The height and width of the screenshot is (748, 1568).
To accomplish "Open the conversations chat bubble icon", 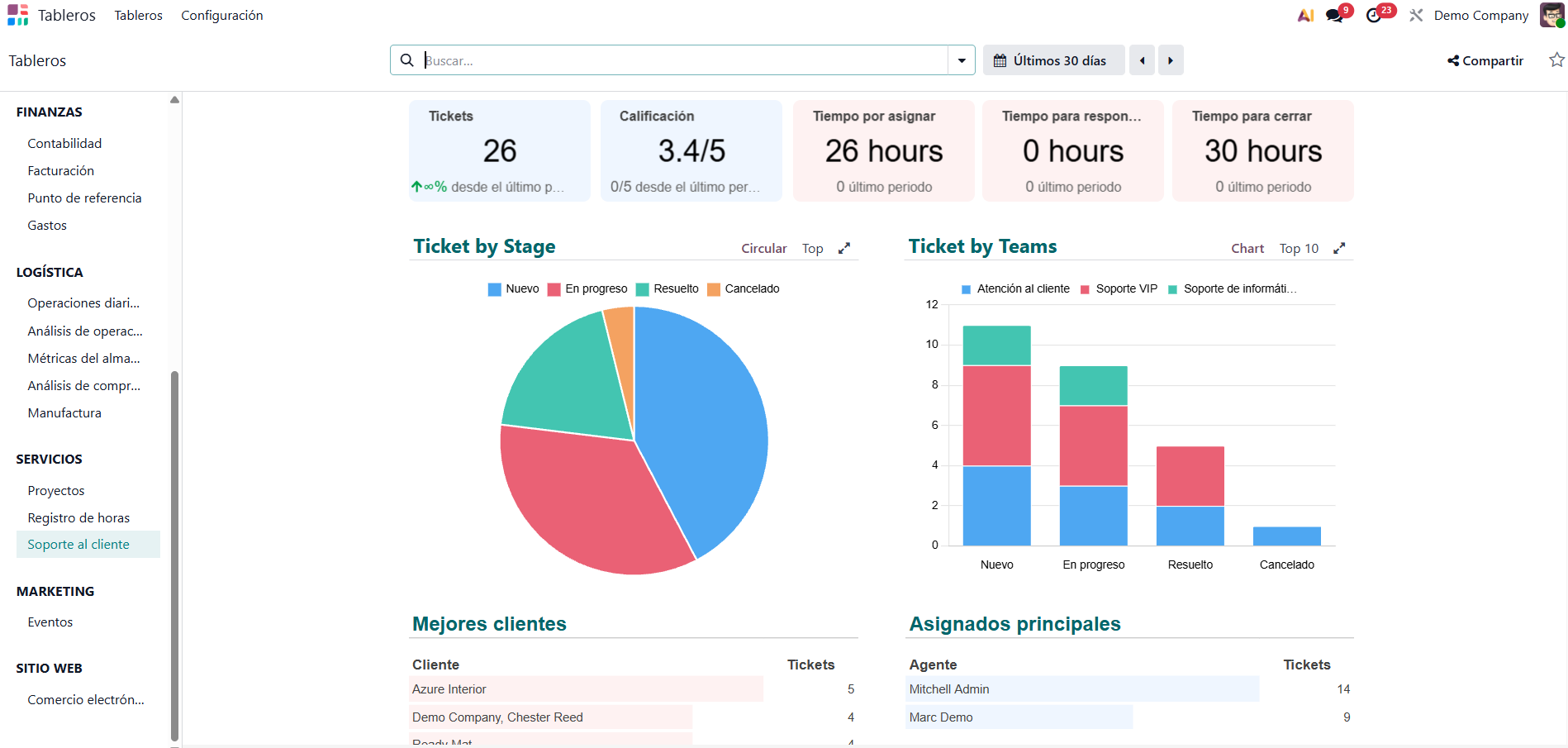I will (x=1334, y=16).
